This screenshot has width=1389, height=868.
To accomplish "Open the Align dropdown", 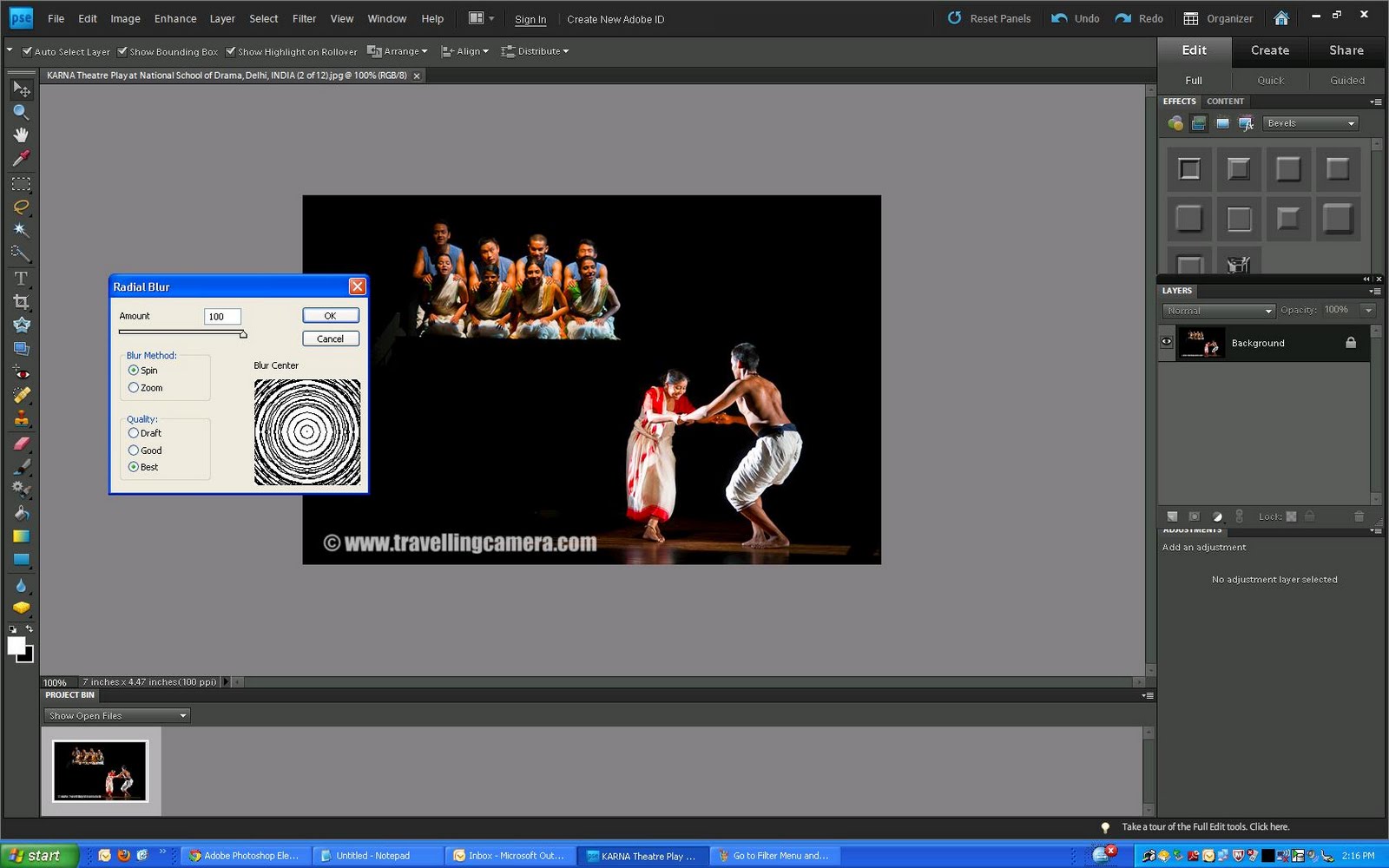I will (465, 51).
